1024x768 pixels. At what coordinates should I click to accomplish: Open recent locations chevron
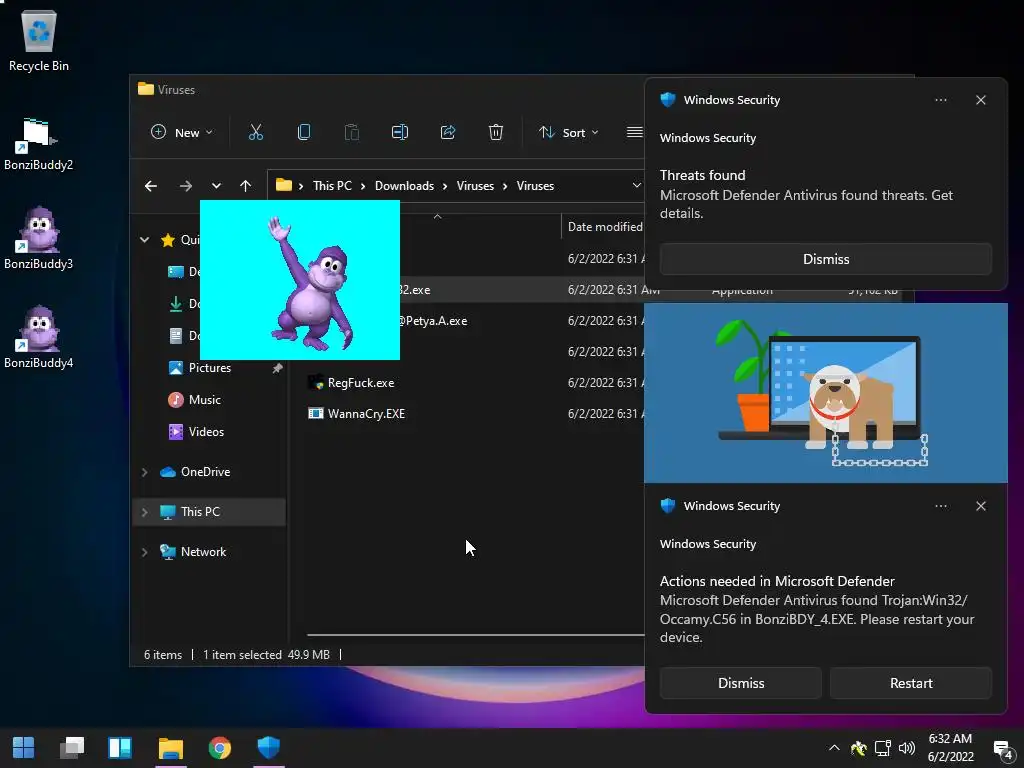point(216,186)
